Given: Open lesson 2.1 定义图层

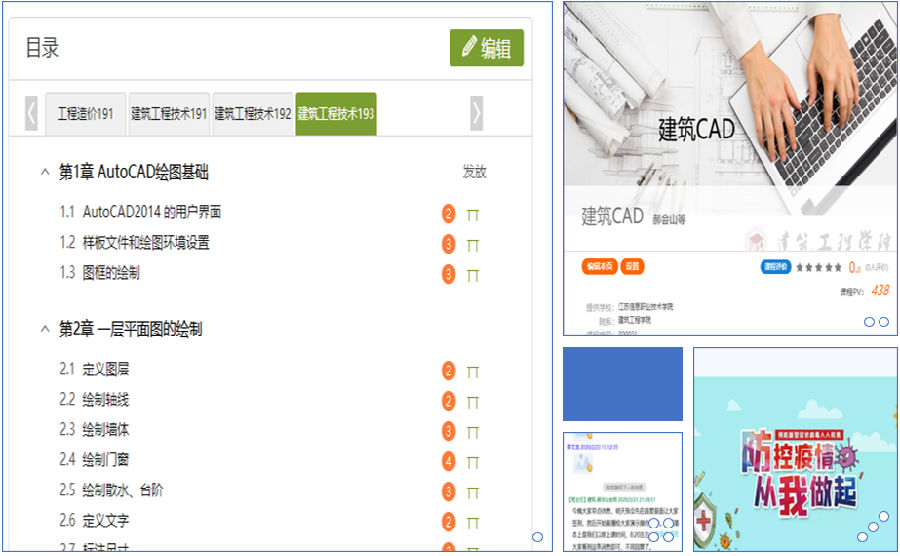Looking at the screenshot, I should 94,369.
